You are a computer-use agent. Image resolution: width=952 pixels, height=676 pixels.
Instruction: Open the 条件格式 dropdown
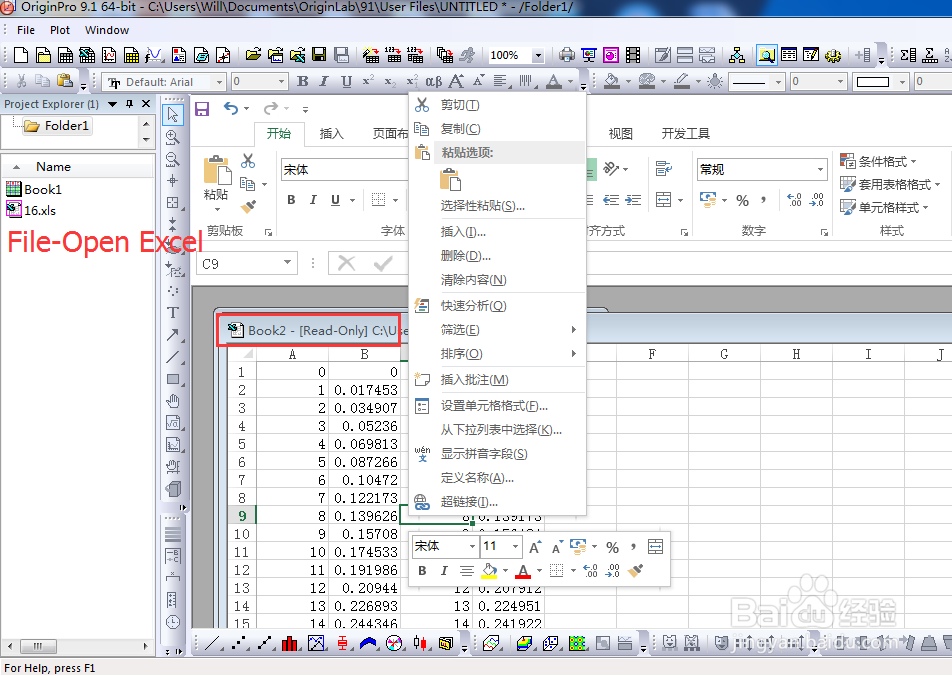(879, 161)
